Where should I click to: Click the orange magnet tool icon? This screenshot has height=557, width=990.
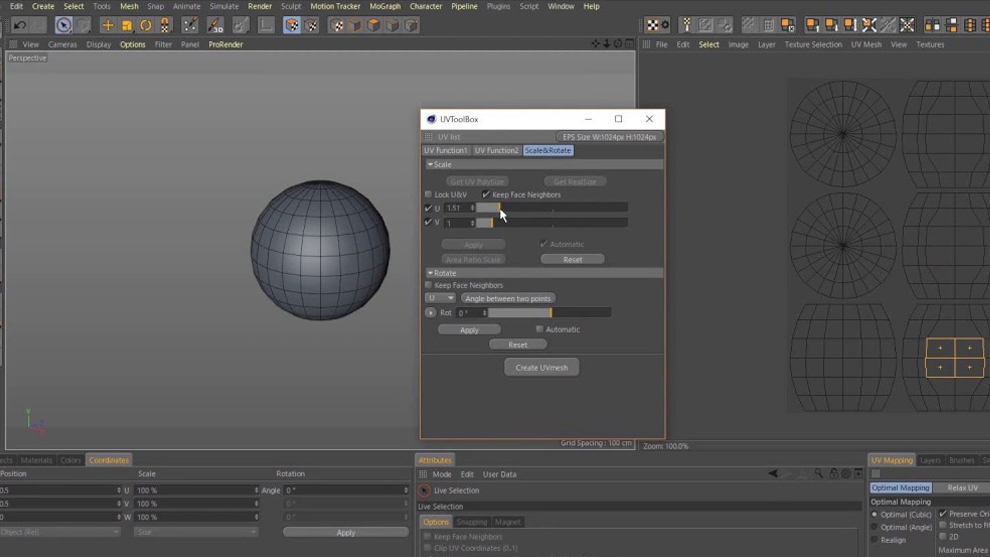tap(165, 25)
